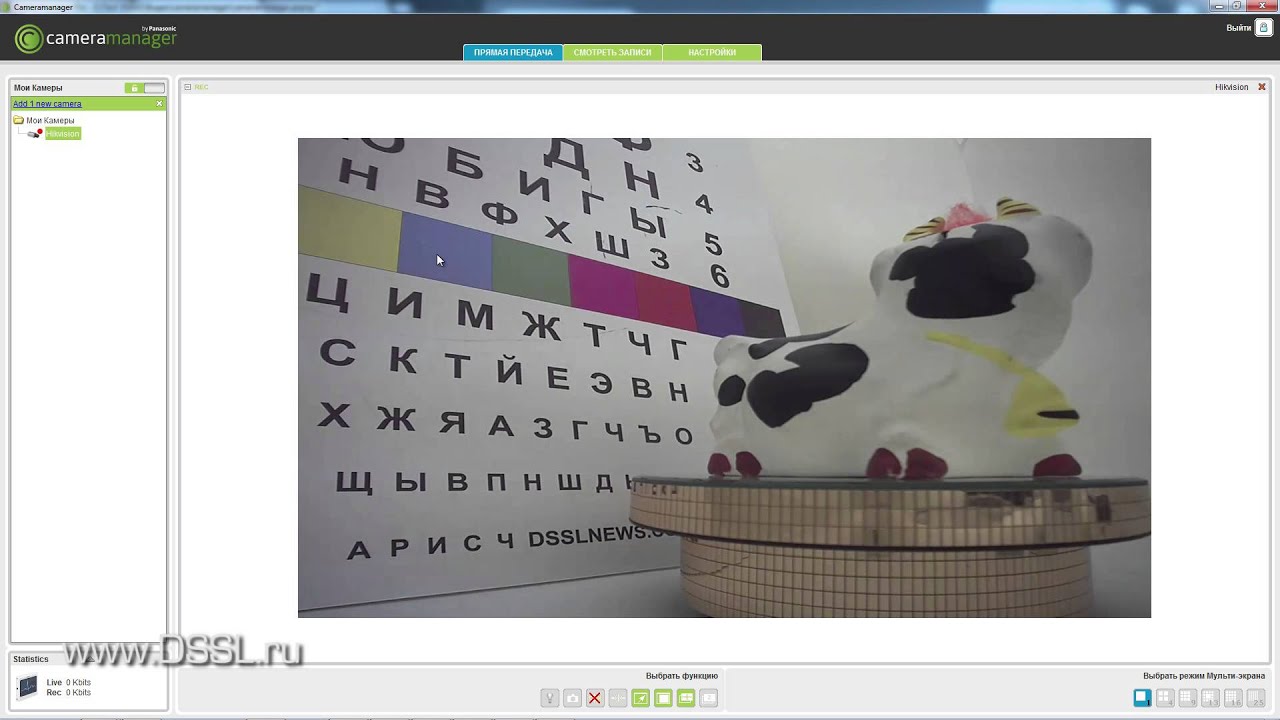Click the red X function icon

[x=595, y=698]
